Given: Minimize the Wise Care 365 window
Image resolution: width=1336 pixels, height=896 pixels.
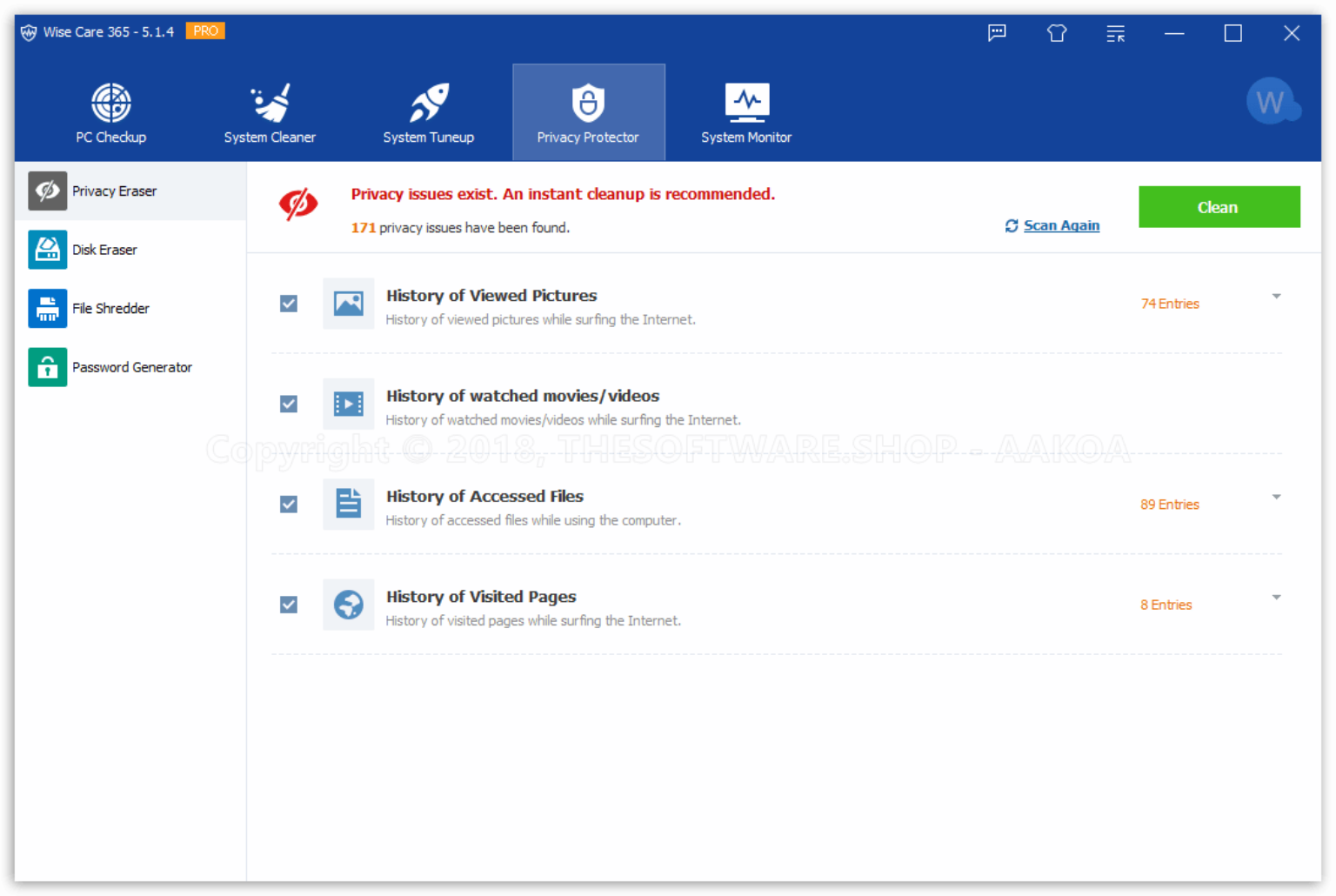Looking at the screenshot, I should click(x=1174, y=33).
